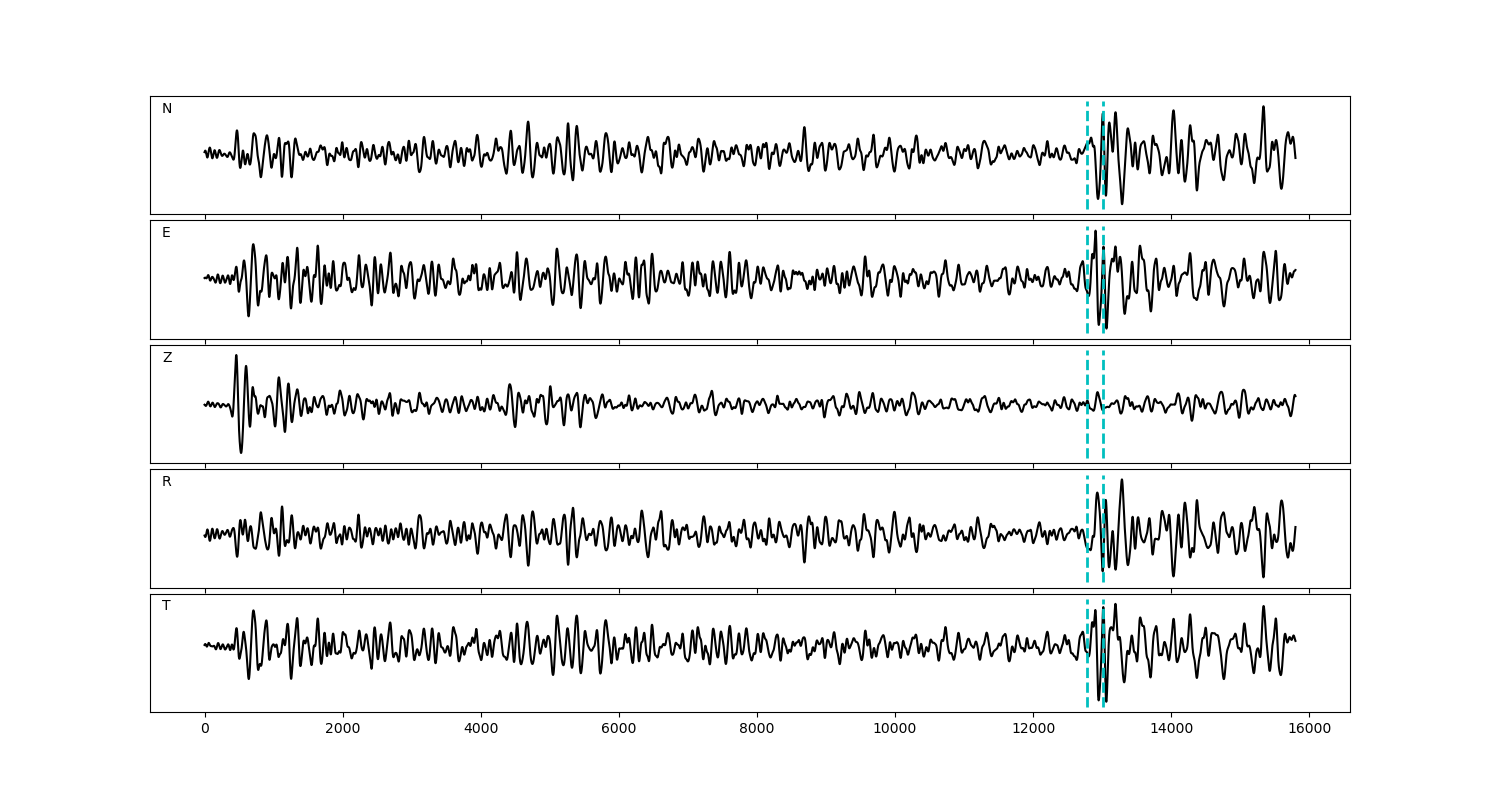The image size is (1500, 800).
Task: Select the Z channel label
Action: coord(167,358)
